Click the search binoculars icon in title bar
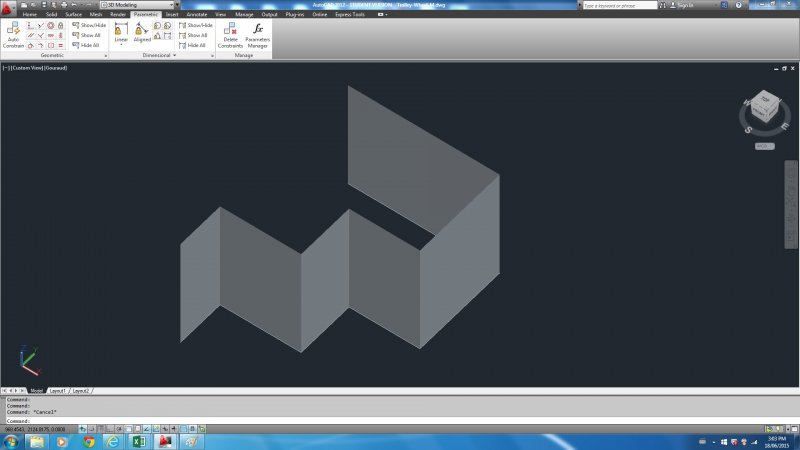Image resolution: width=800 pixels, height=450 pixels. (662, 5)
